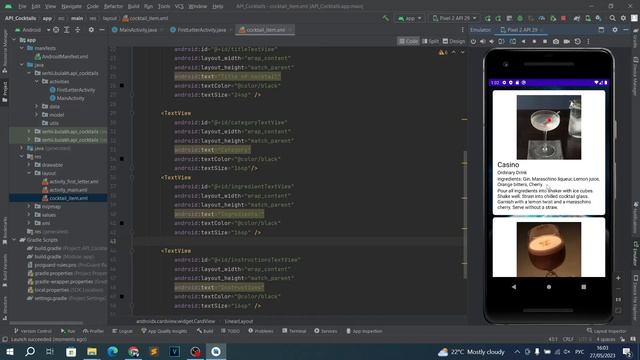
Task: Click the Make Project hammer icon
Action: [x=385, y=18]
